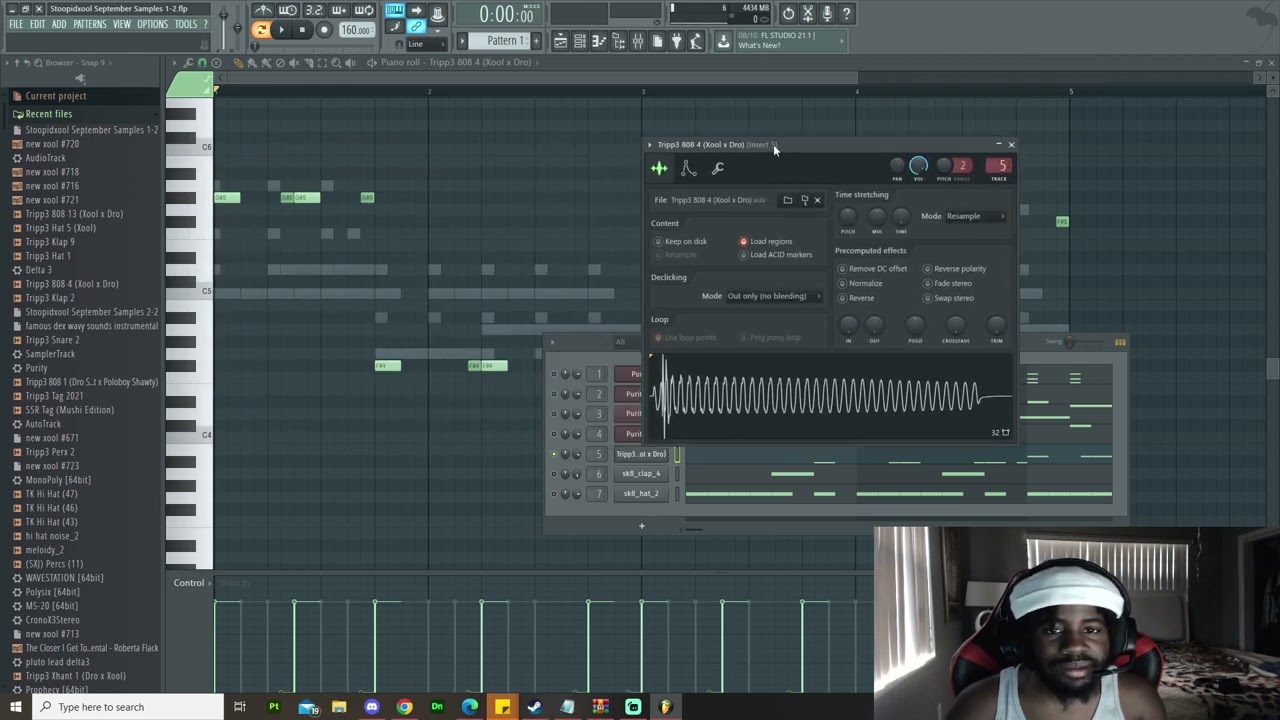Image resolution: width=1280 pixels, height=720 pixels.
Task: Toggle Remove DC offset effect
Action: click(872, 269)
